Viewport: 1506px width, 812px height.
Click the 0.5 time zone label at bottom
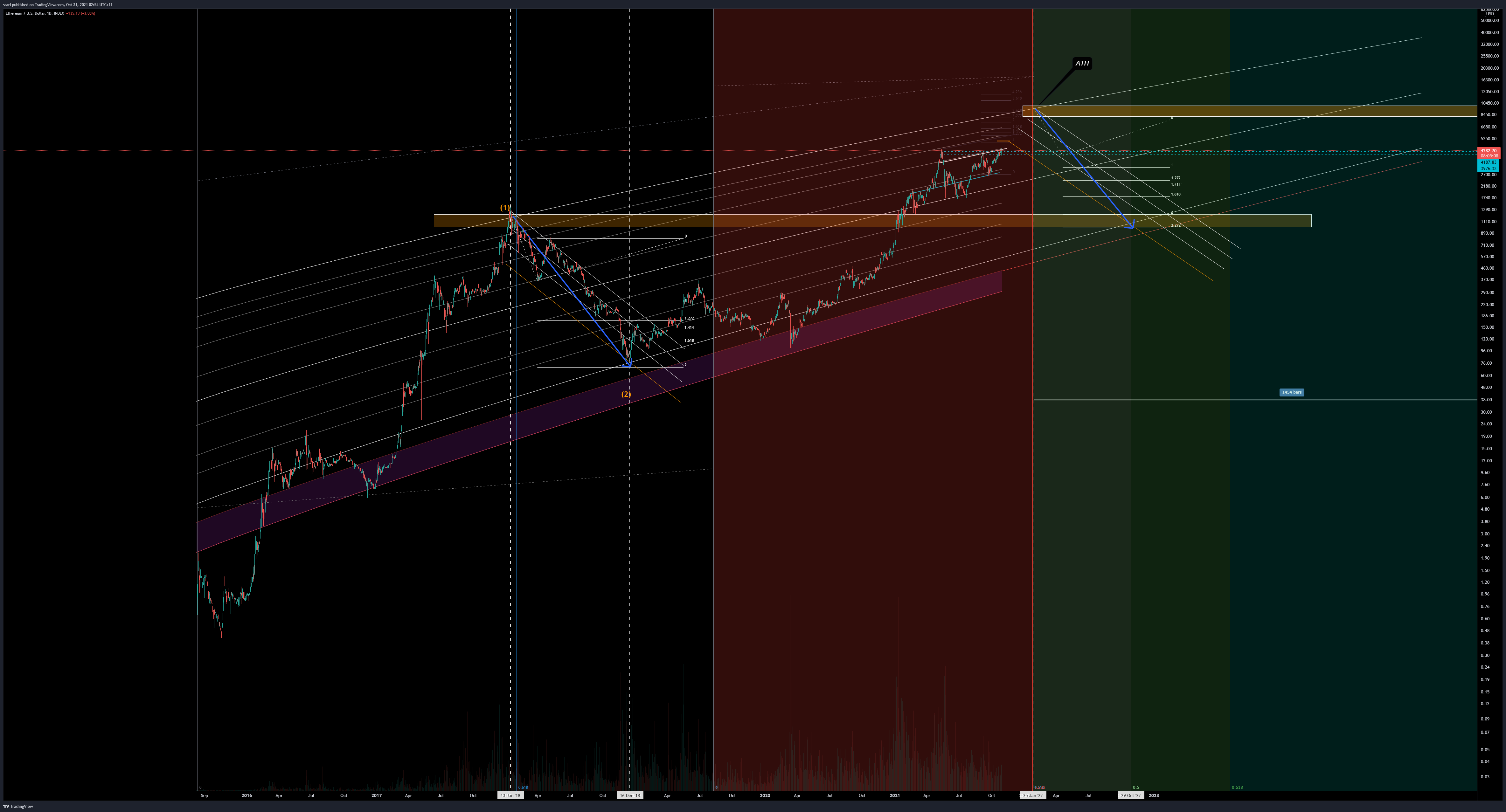pos(1136,788)
